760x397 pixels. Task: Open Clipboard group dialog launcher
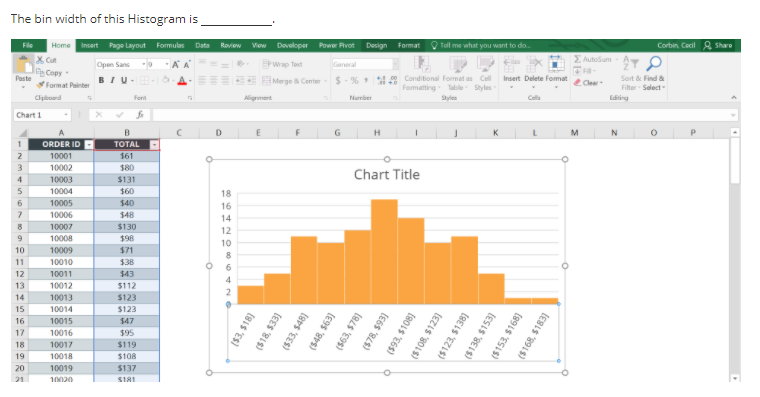tap(89, 97)
